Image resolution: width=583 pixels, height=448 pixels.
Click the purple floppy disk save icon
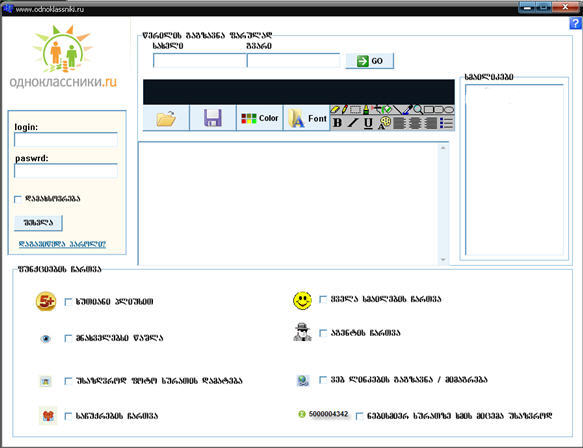click(x=213, y=118)
